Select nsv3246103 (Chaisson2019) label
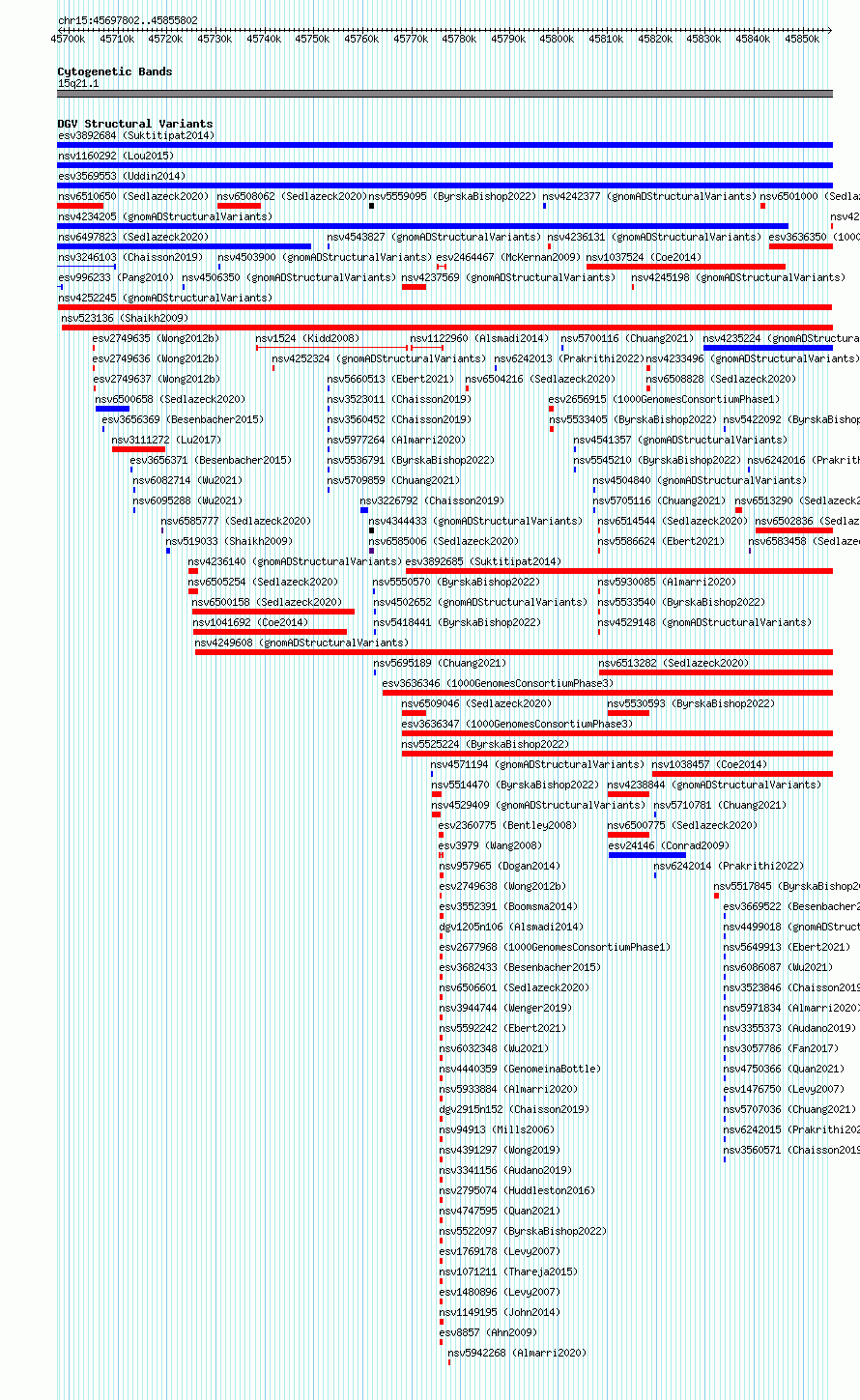860x1400 pixels. click(130, 257)
